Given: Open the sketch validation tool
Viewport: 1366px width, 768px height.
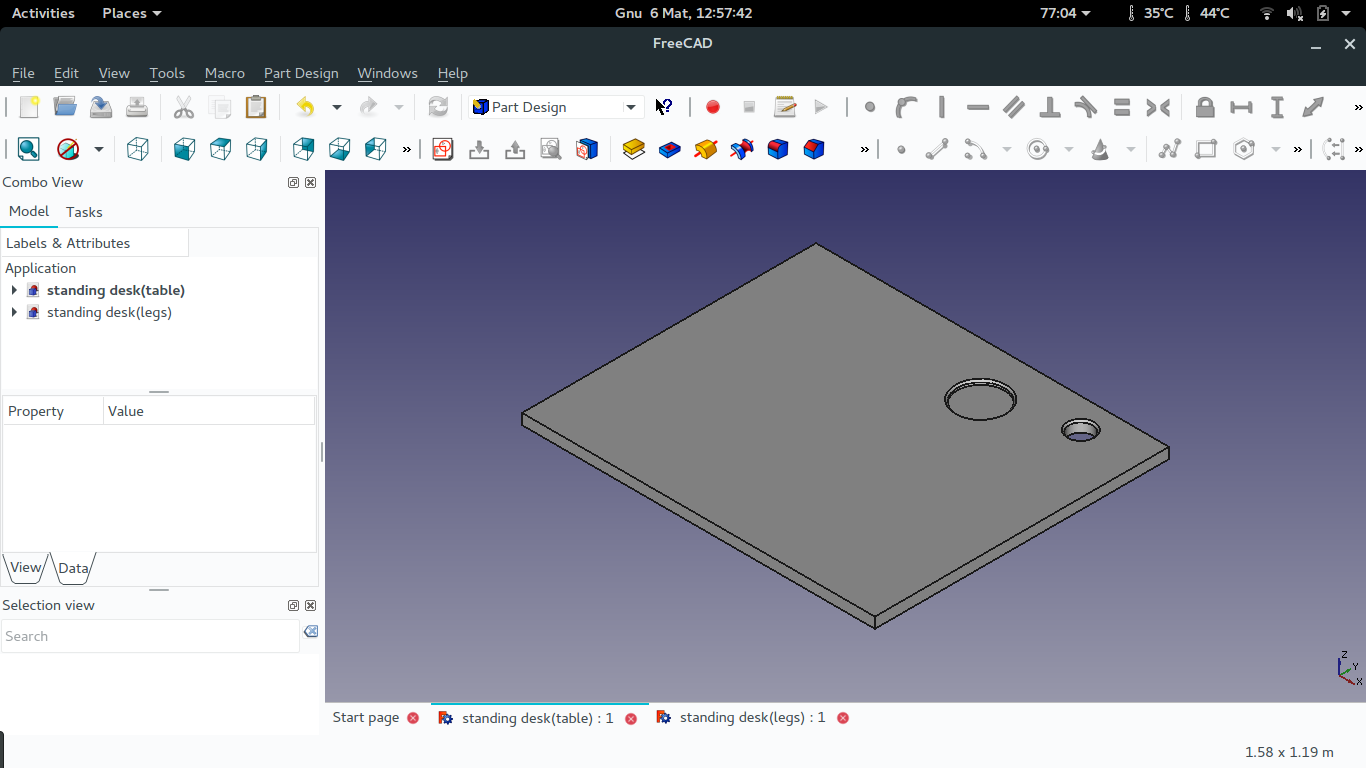Looking at the screenshot, I should pyautogui.click(x=550, y=148).
